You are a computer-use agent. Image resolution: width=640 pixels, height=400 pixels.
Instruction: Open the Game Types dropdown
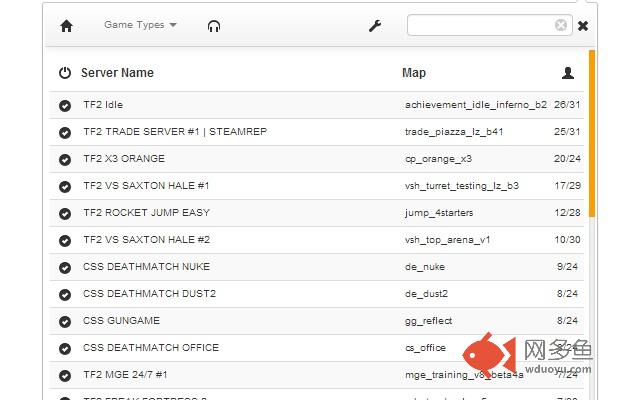(140, 25)
